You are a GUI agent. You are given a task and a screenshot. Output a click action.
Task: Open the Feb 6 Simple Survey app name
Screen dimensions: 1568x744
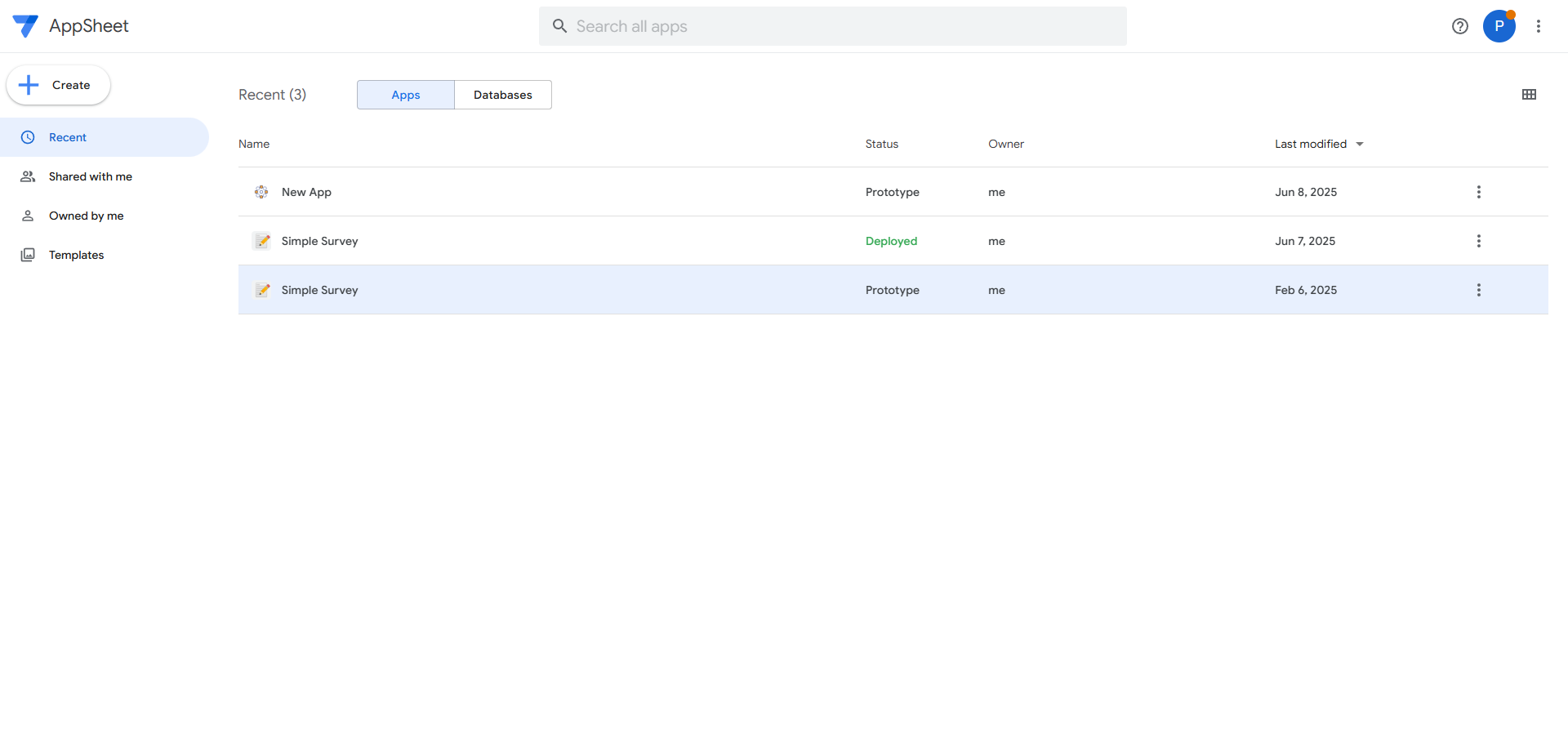pos(319,290)
